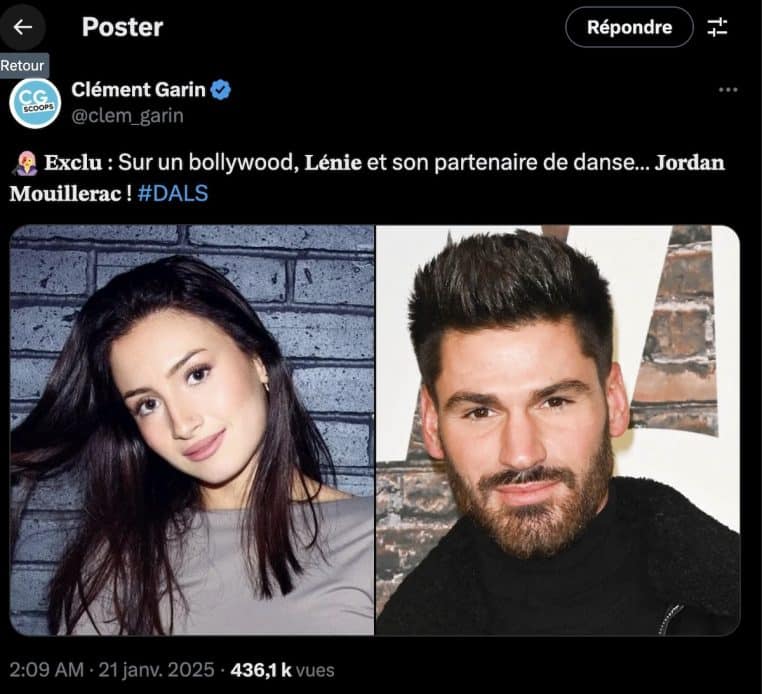
Task: Click the blue verified badge
Action: [221, 90]
